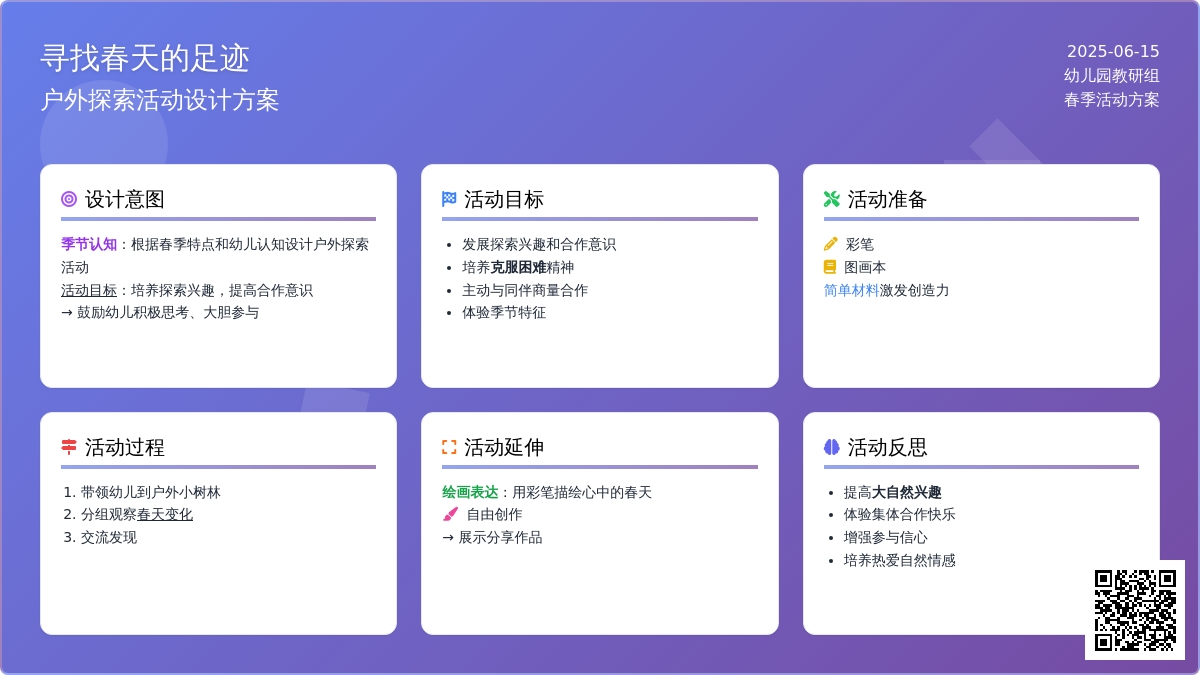Click the bullet 增强参与信心
The image size is (1200, 675).
[886, 537]
